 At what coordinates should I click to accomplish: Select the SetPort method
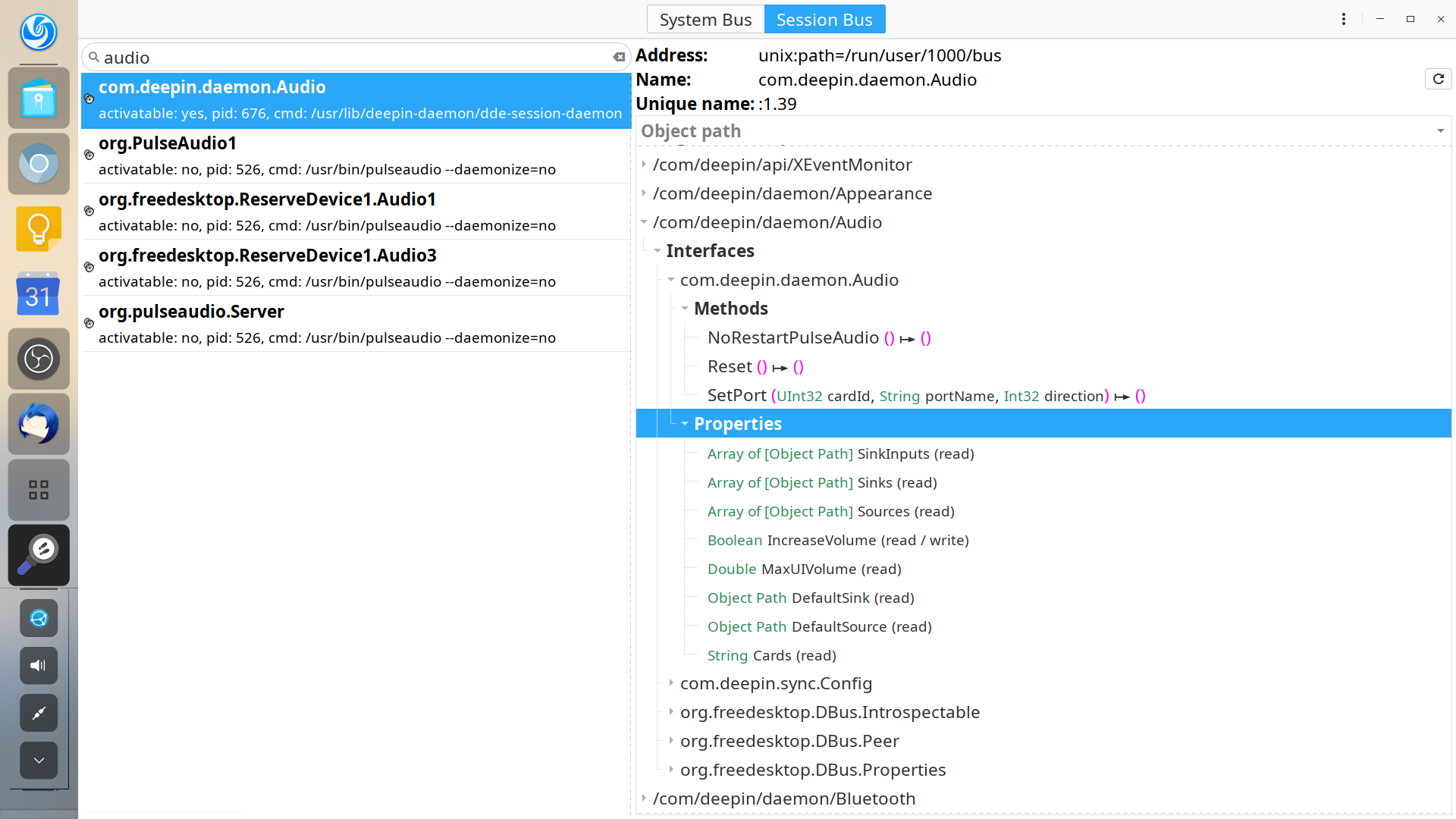pyautogui.click(x=926, y=395)
